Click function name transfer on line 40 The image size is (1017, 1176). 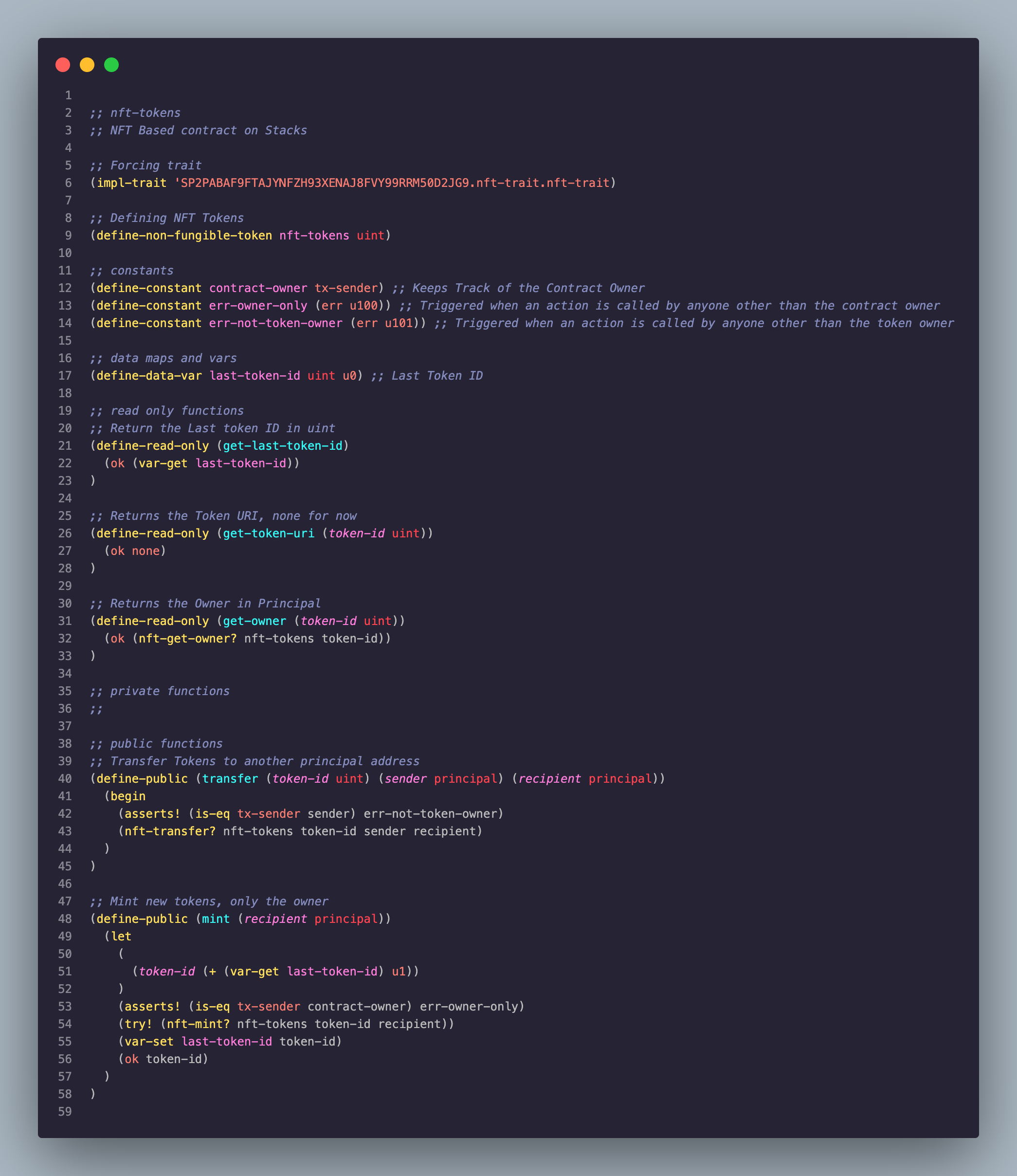pyautogui.click(x=230, y=779)
